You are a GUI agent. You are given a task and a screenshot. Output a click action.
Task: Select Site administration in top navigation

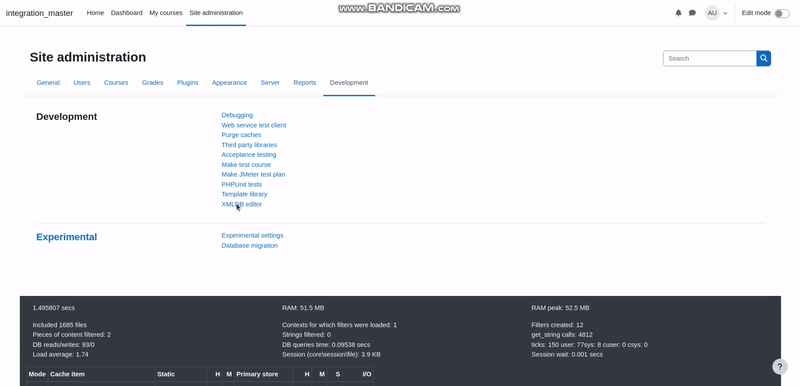point(216,13)
